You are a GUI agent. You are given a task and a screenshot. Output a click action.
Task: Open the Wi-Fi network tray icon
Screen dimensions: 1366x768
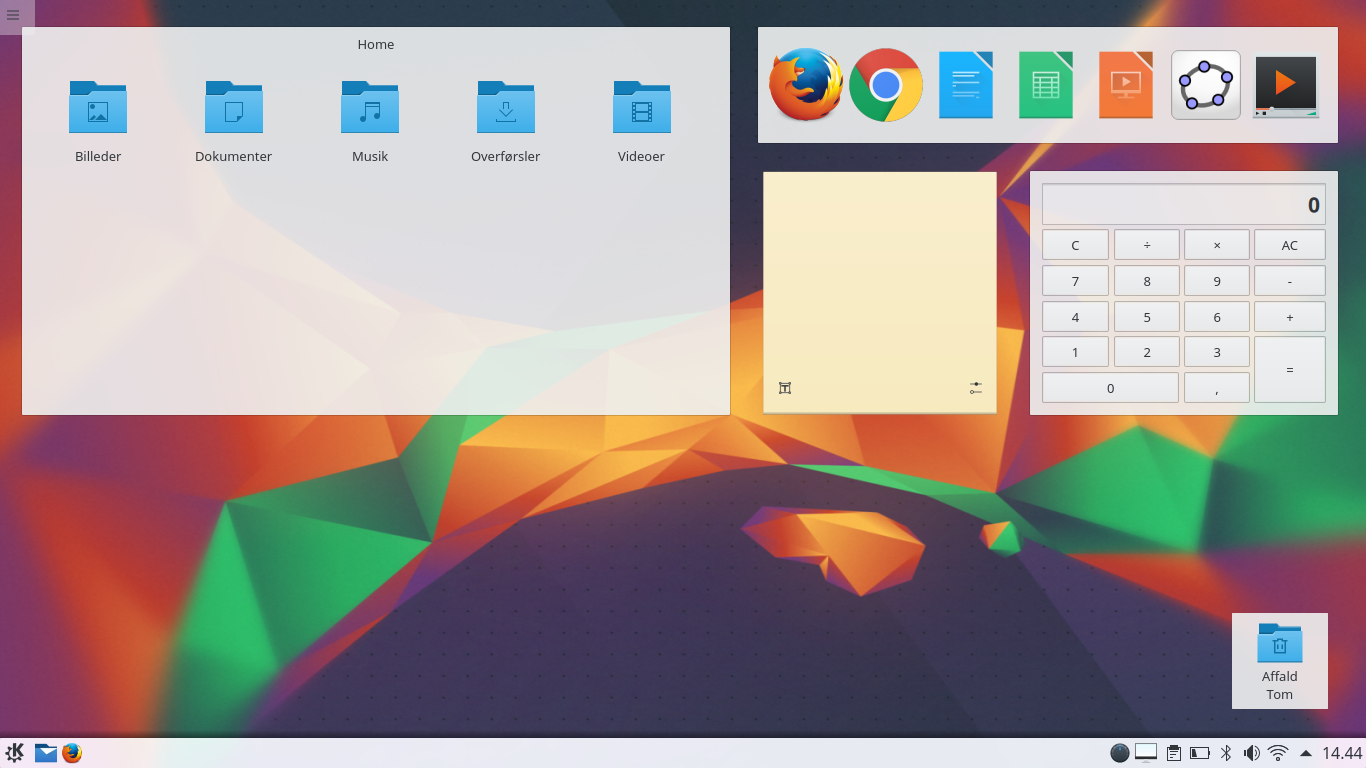tap(1278, 753)
